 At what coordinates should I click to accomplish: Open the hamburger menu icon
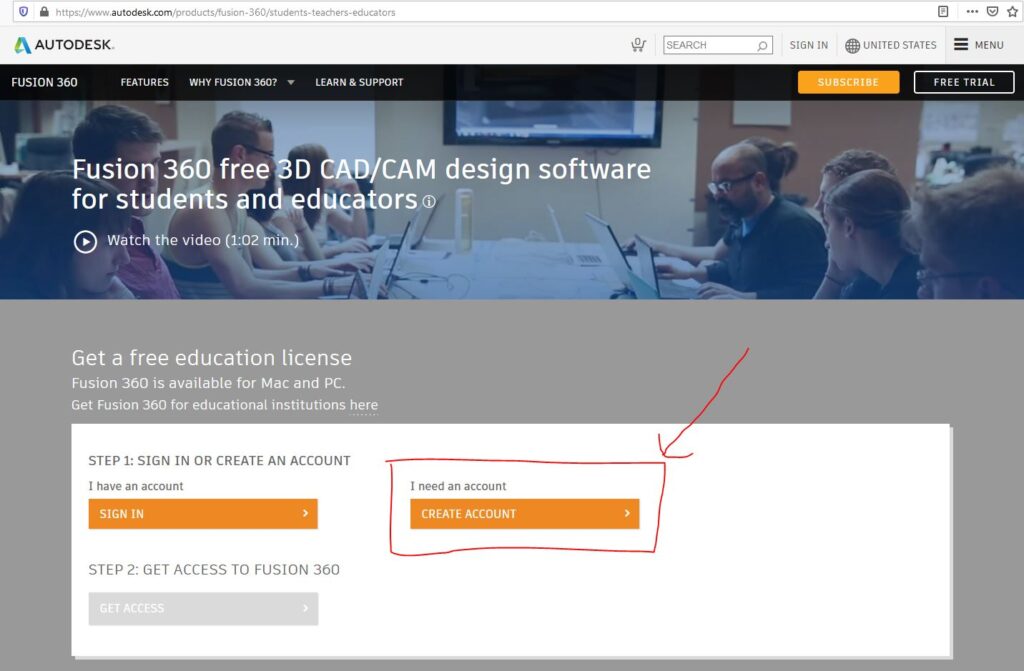[961, 44]
